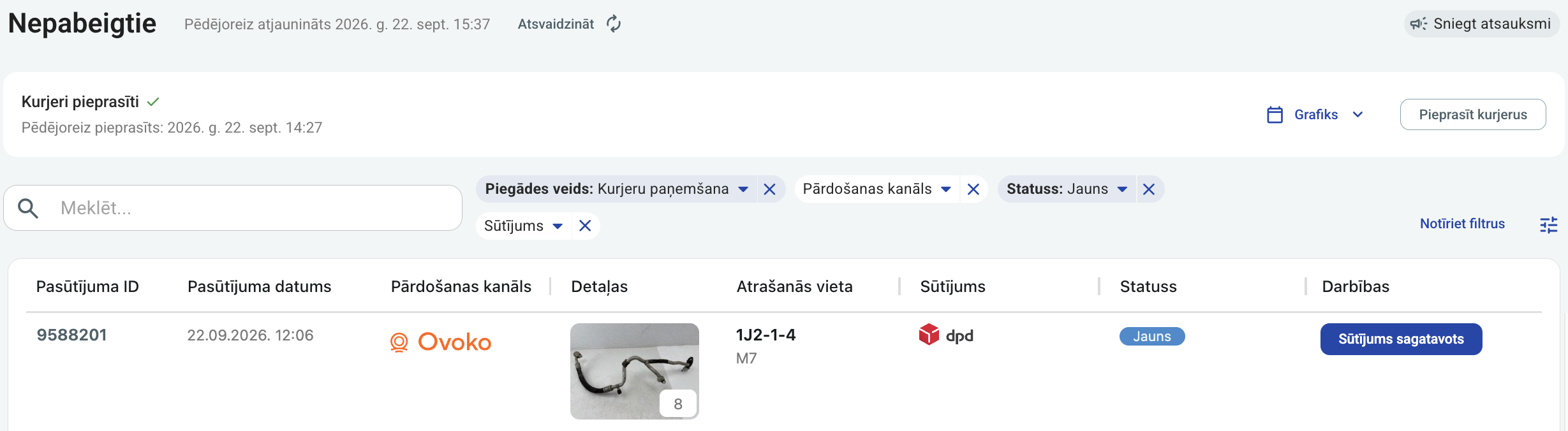Click the Darbības column header
Viewport: 1568px width, 431px height.
[1356, 287]
